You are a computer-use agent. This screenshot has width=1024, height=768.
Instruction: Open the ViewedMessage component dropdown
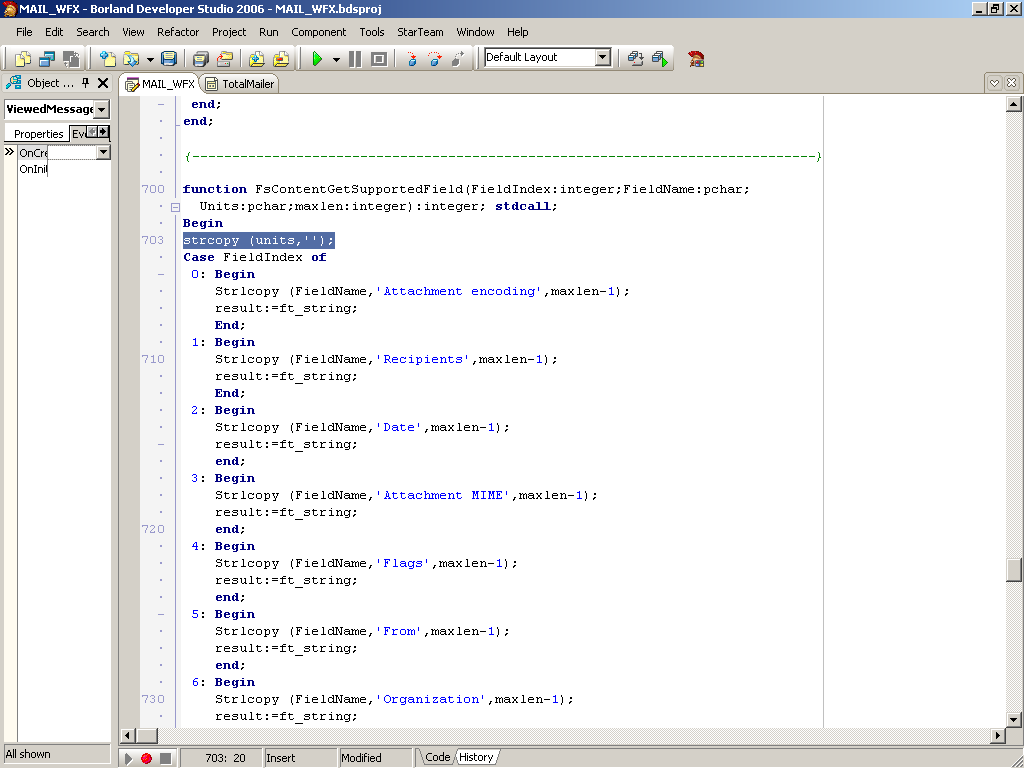pyautogui.click(x=102, y=110)
